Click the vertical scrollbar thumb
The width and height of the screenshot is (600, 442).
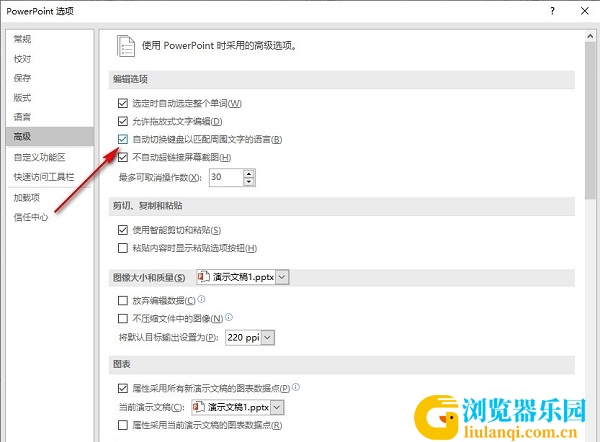590,120
